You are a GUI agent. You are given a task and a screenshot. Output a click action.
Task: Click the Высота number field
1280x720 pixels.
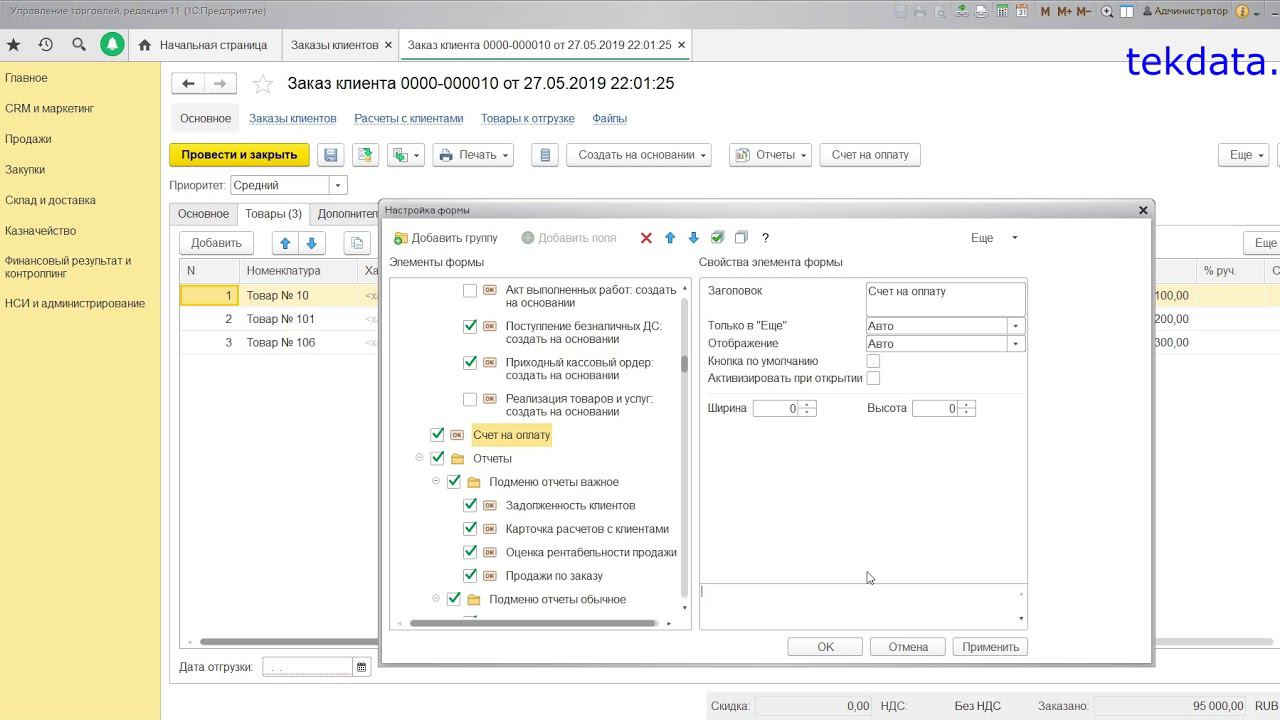point(935,408)
